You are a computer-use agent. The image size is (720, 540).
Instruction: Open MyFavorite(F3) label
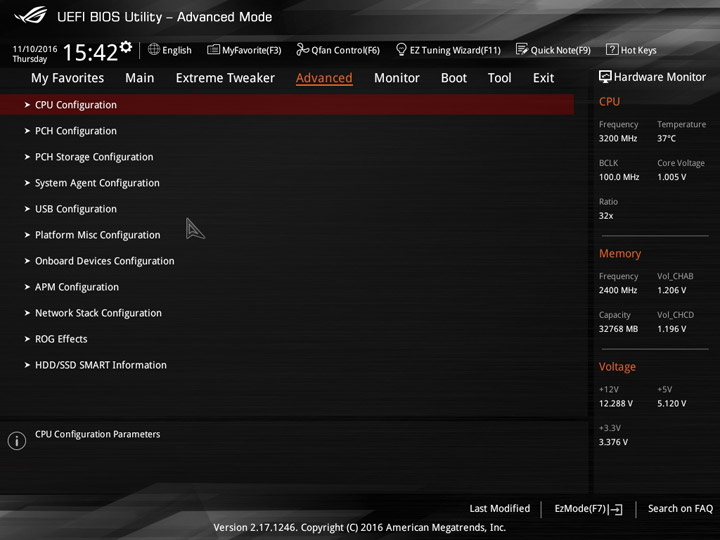(252, 50)
